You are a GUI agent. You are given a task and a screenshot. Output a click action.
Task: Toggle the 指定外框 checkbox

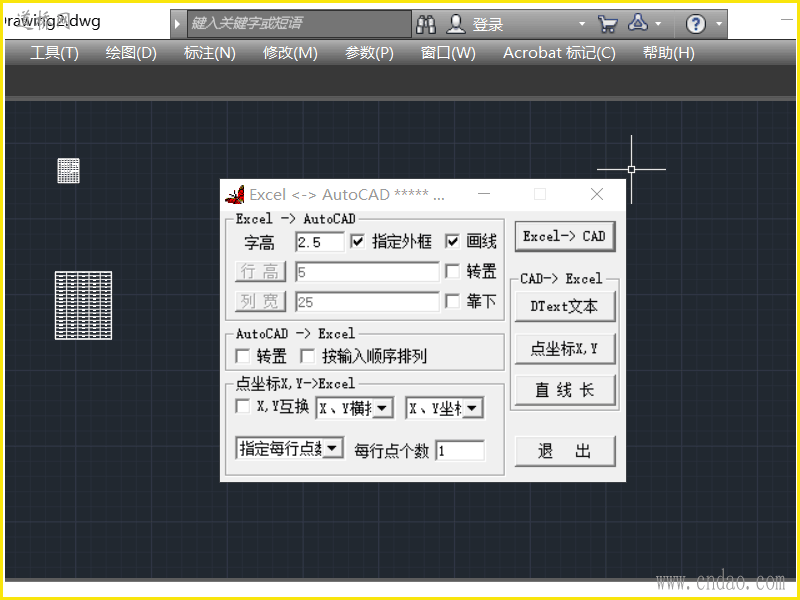tap(358, 241)
